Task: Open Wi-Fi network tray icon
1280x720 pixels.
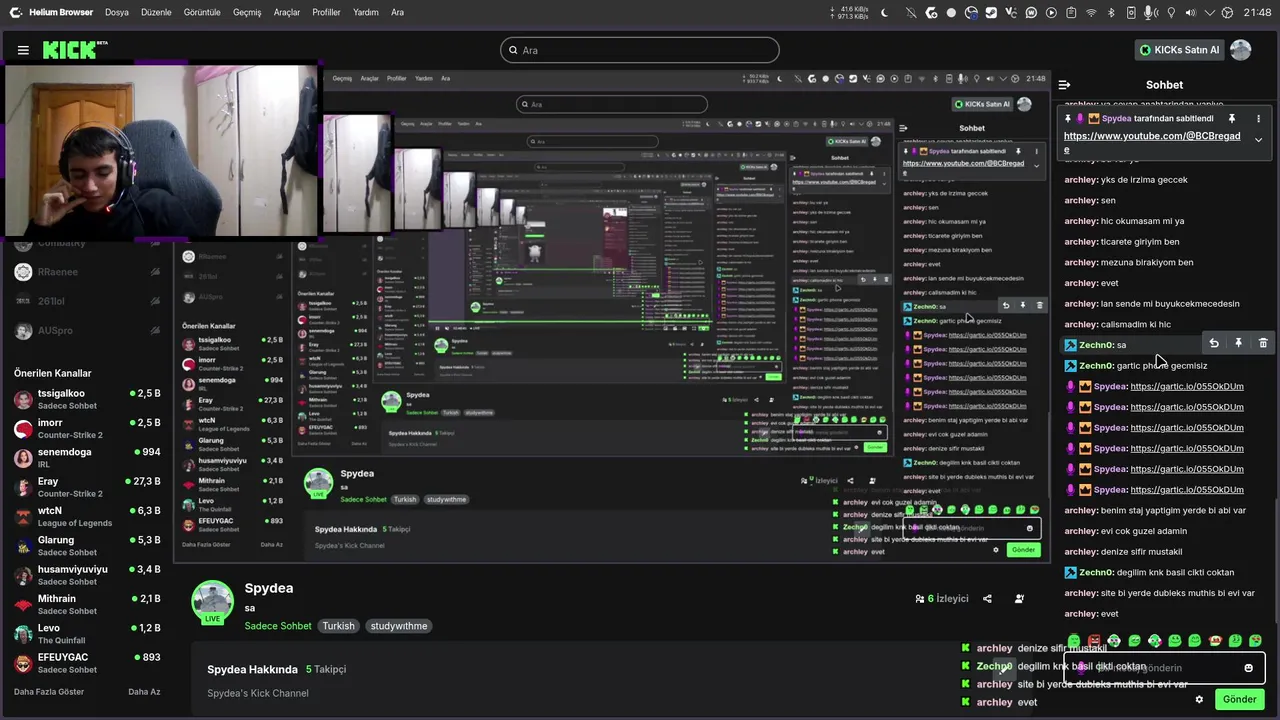Action: pyautogui.click(x=1091, y=13)
